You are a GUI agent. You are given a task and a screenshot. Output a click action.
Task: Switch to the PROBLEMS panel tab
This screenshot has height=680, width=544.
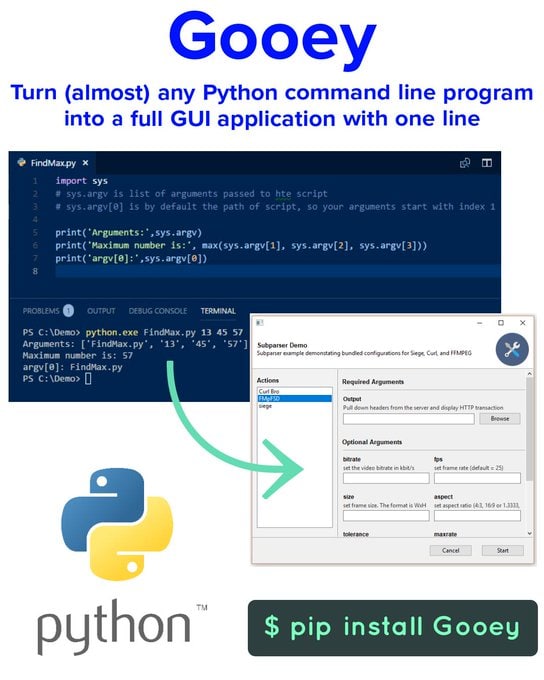coord(41,311)
